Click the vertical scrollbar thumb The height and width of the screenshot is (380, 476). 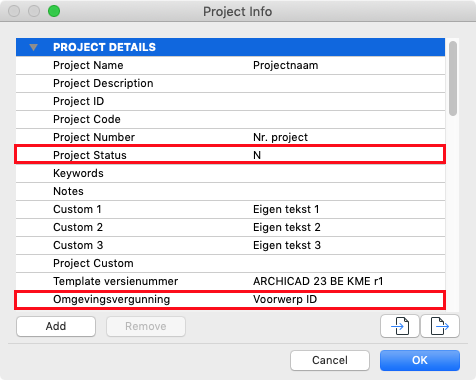click(x=453, y=79)
